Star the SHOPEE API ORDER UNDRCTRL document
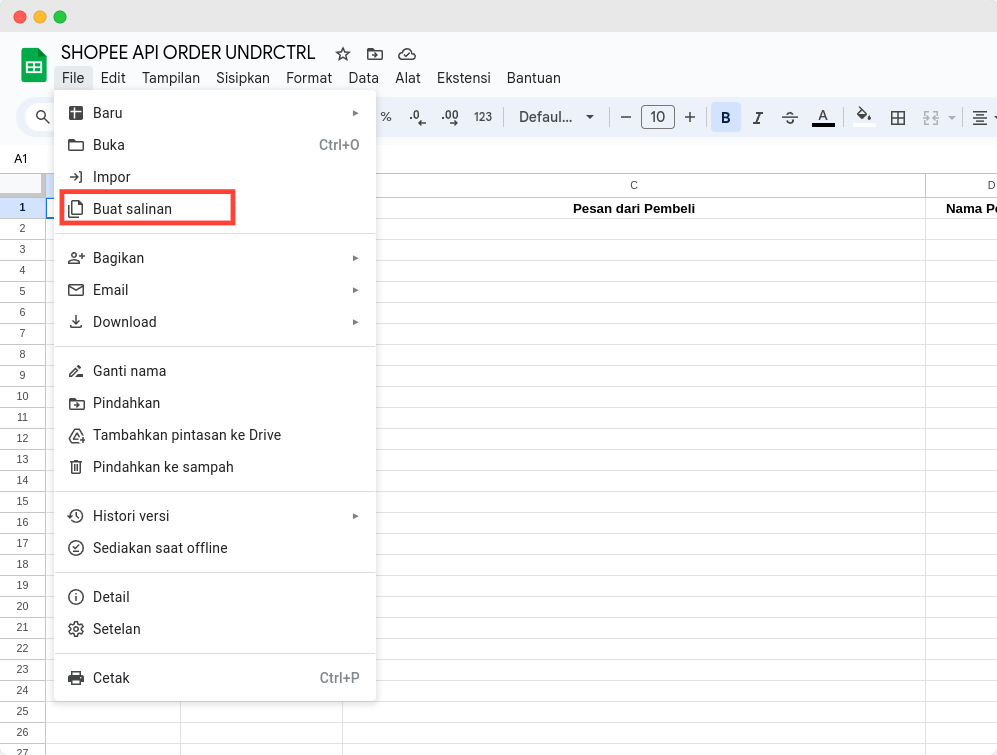The width and height of the screenshot is (997, 755). pyautogui.click(x=343, y=54)
